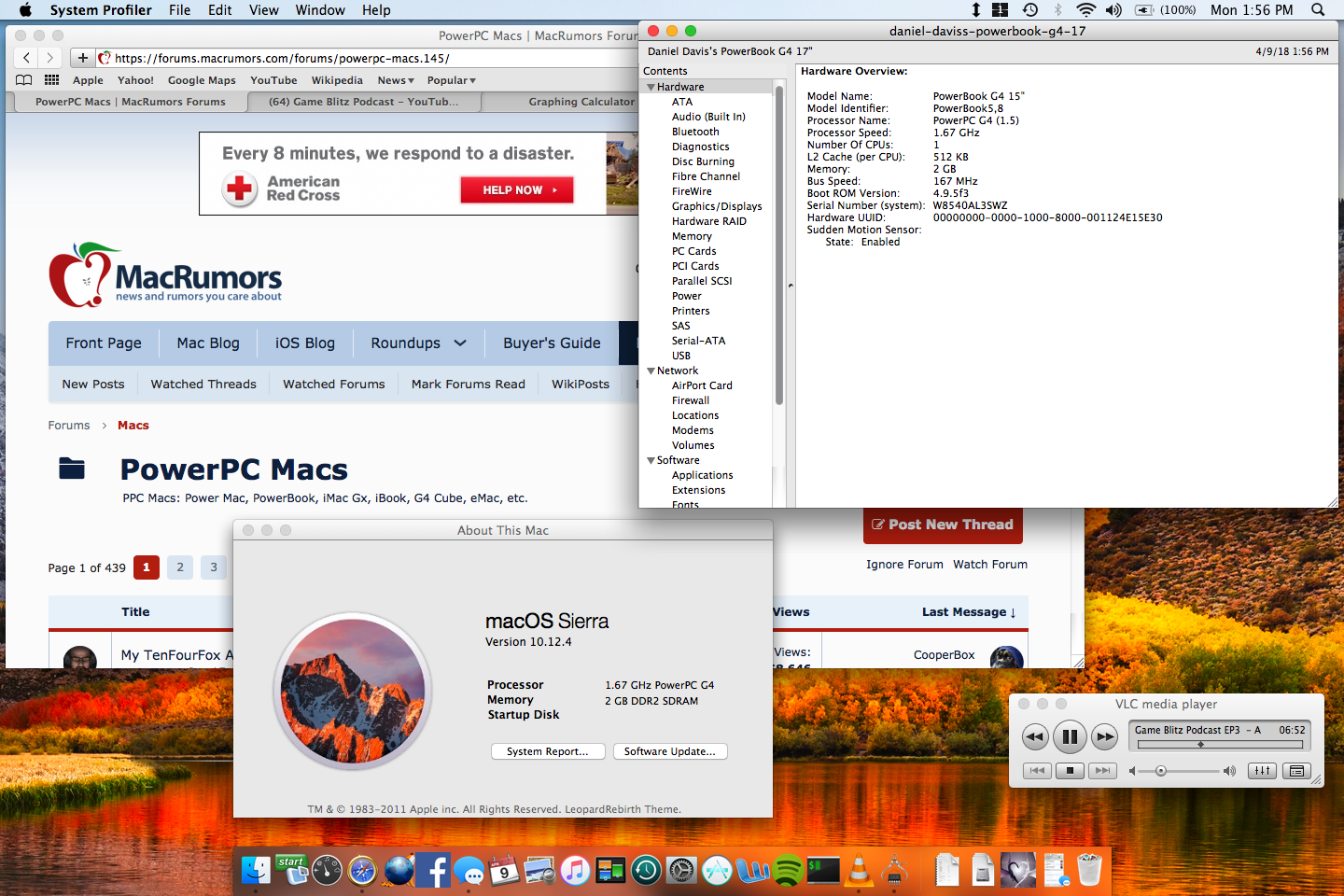
Task: Collapse the Software tree section
Action: click(x=651, y=460)
